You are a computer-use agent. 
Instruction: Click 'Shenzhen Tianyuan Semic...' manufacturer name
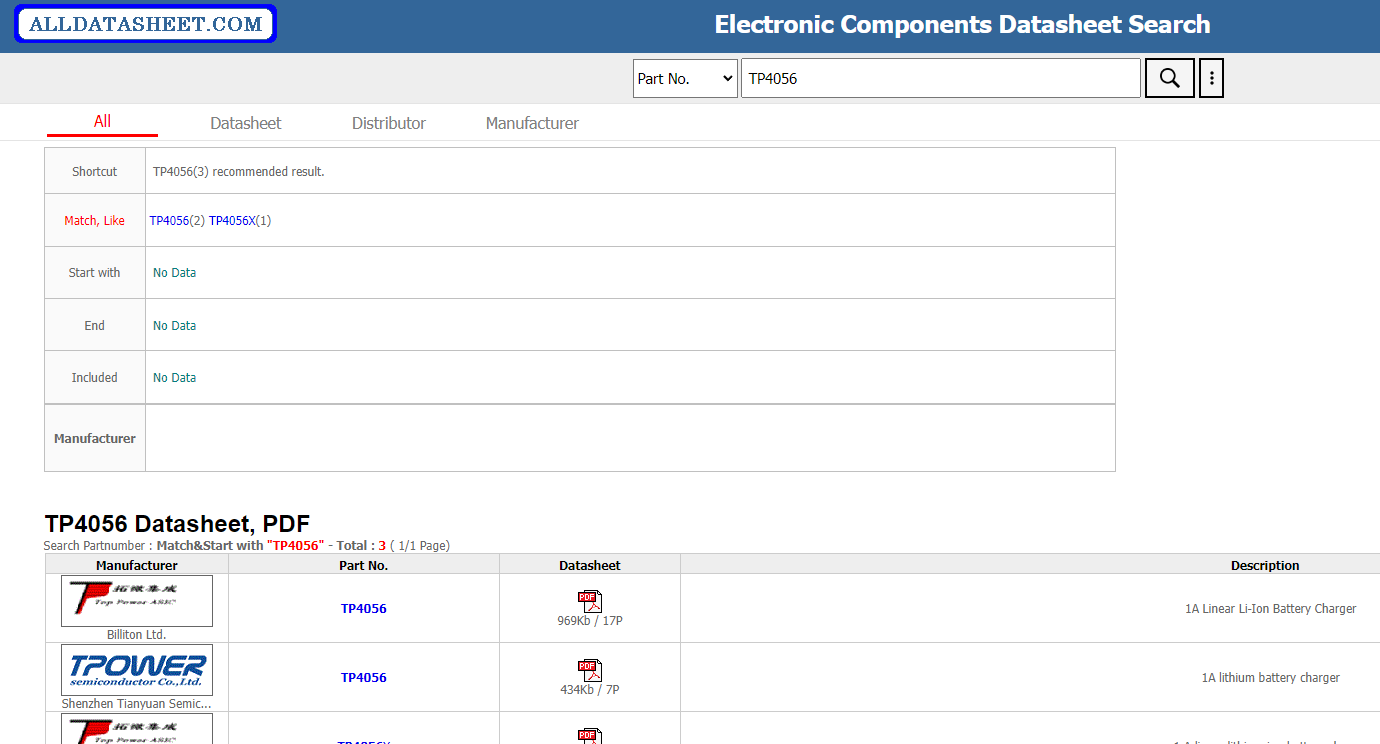pos(137,703)
